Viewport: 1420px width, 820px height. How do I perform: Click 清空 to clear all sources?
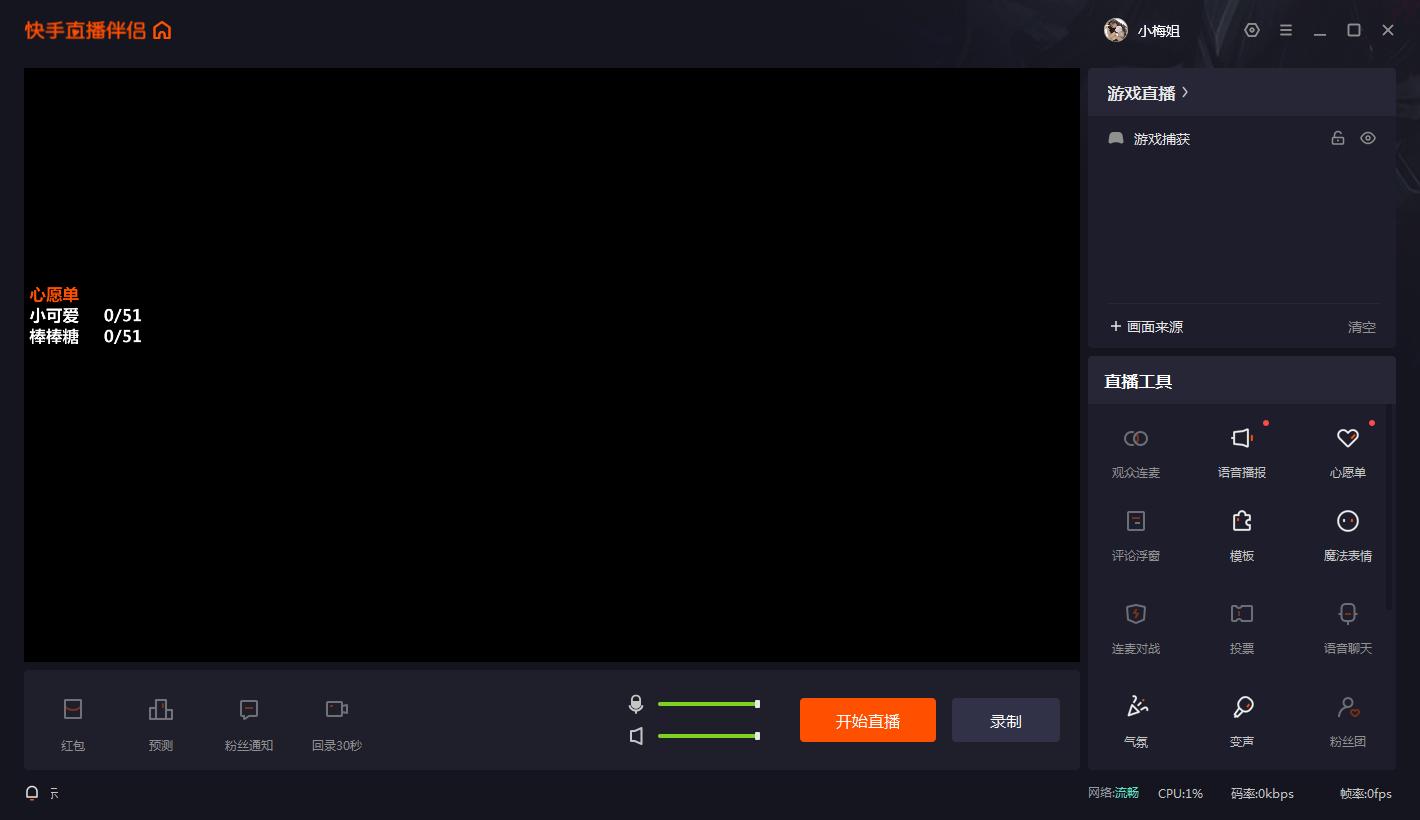coord(1362,327)
